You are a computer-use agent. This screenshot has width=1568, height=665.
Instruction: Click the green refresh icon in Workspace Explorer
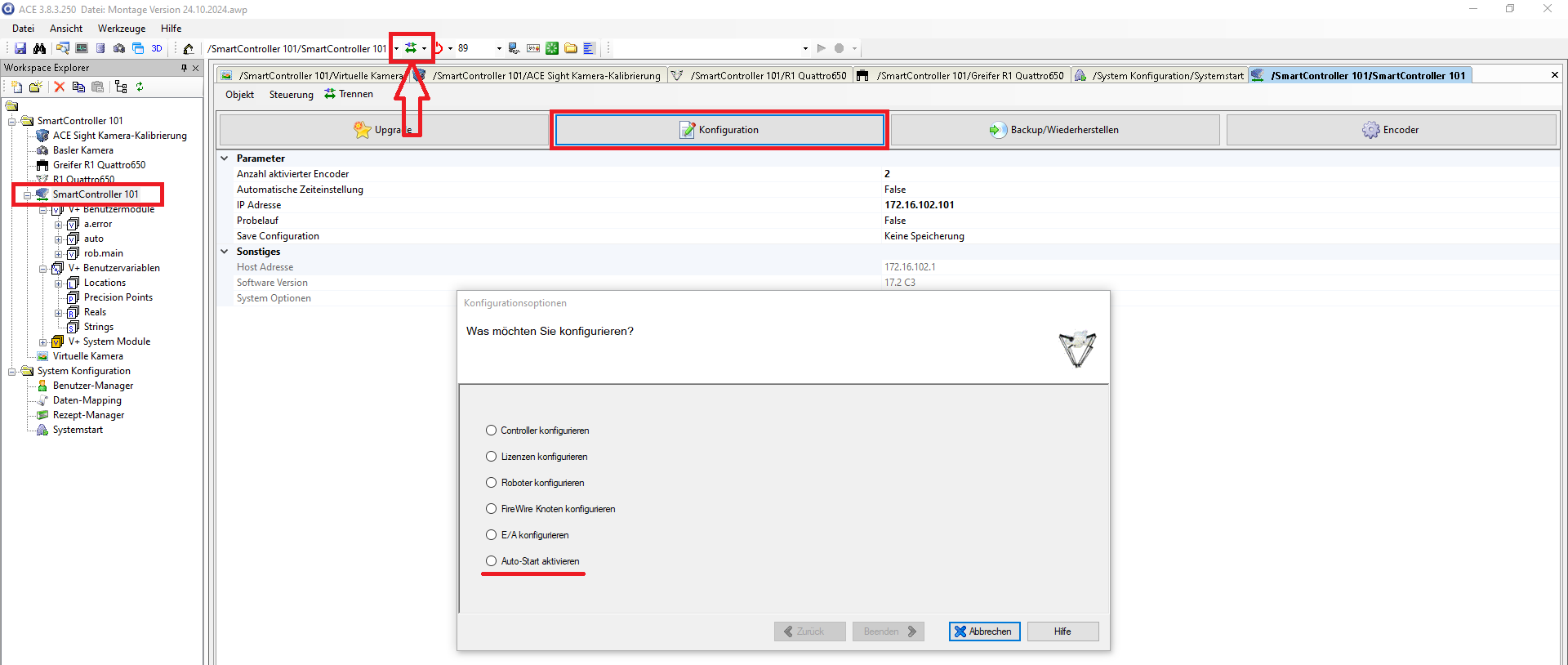[140, 87]
